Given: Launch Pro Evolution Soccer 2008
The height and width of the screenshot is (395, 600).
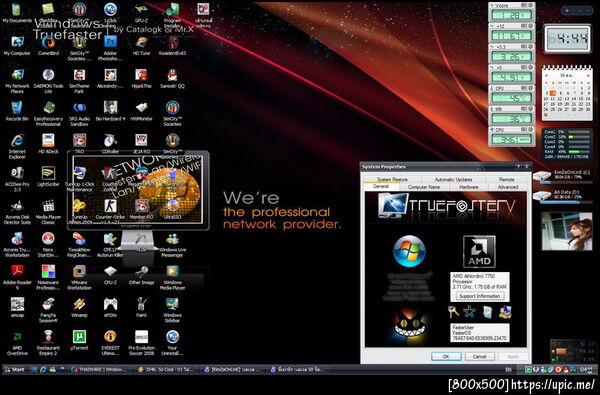Looking at the screenshot, I should [141, 343].
